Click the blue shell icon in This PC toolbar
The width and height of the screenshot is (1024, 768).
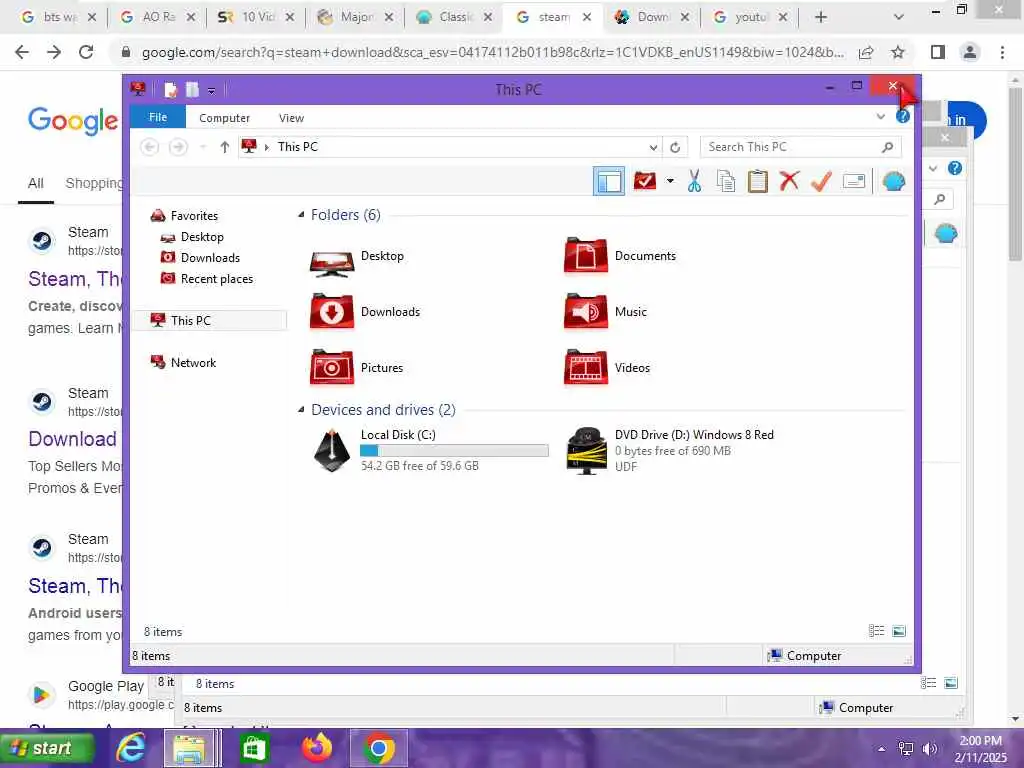pyautogui.click(x=893, y=181)
